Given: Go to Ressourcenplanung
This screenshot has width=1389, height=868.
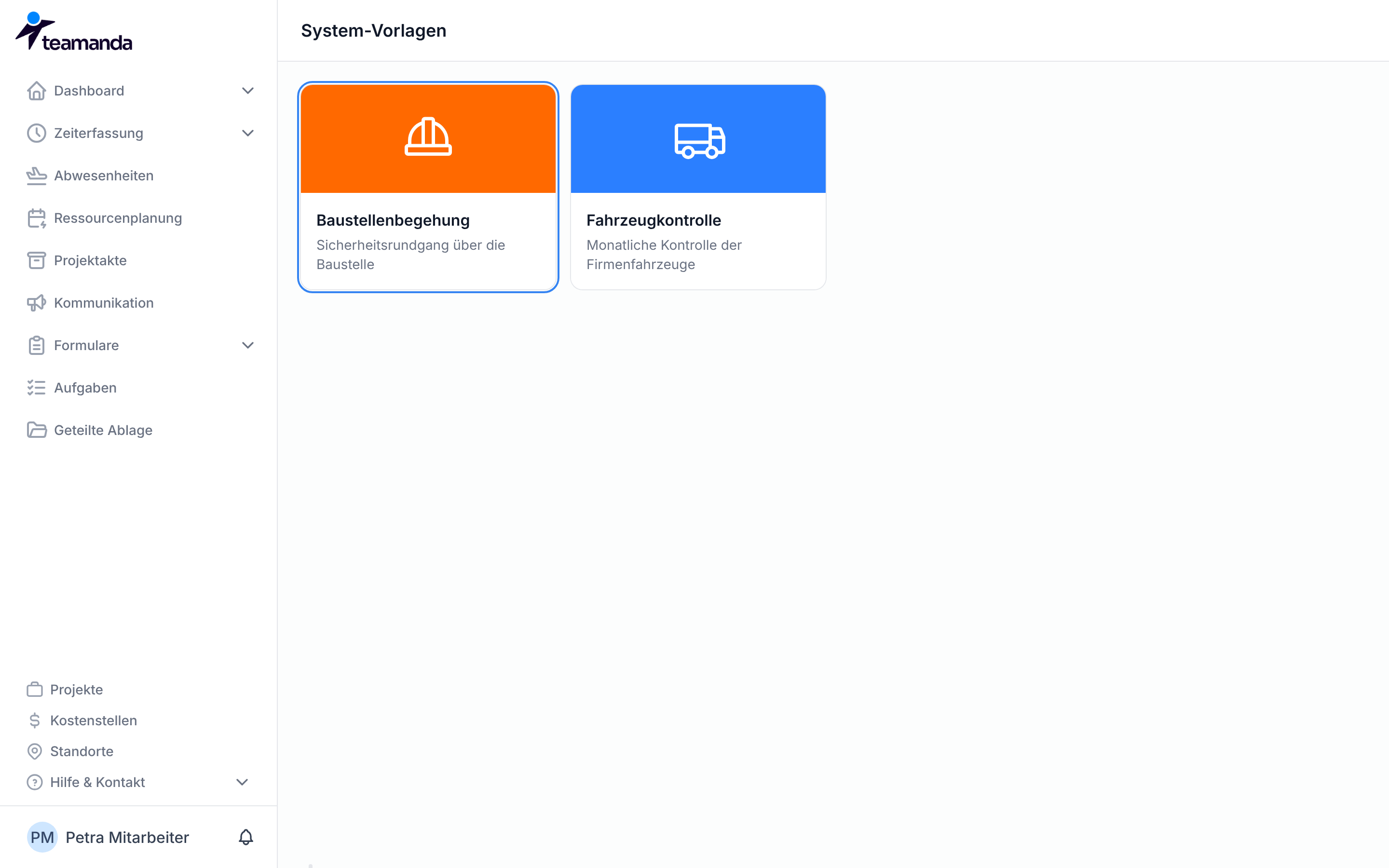Looking at the screenshot, I should pyautogui.click(x=118, y=218).
